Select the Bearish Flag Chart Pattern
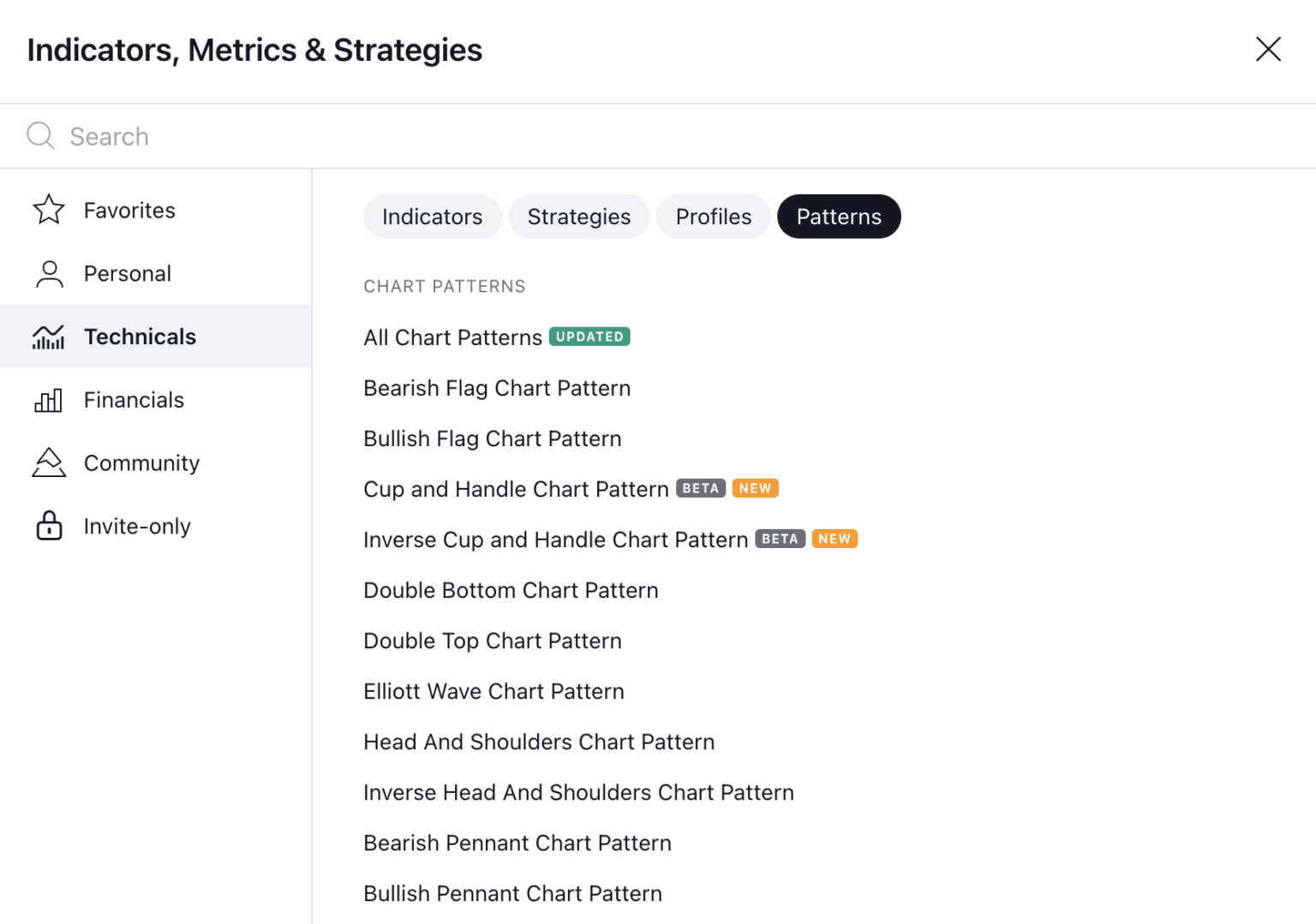 (497, 388)
